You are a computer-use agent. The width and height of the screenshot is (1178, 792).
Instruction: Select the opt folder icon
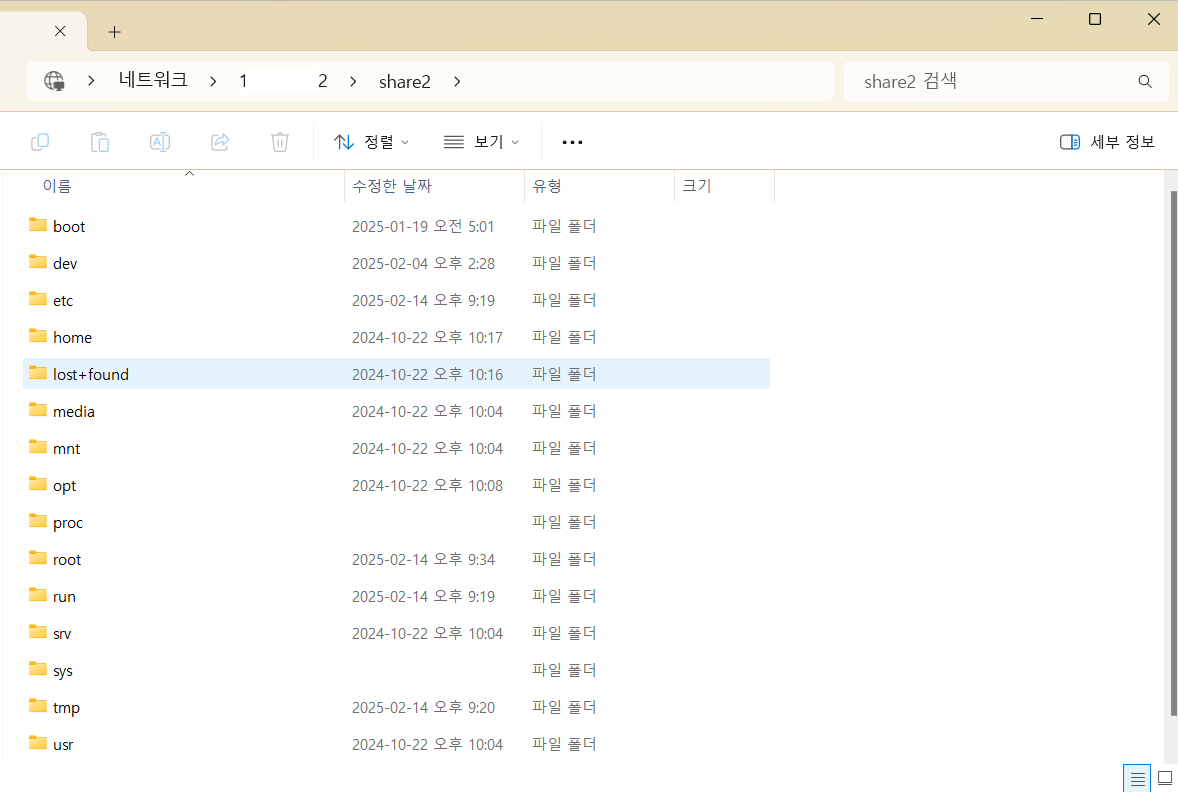(38, 484)
